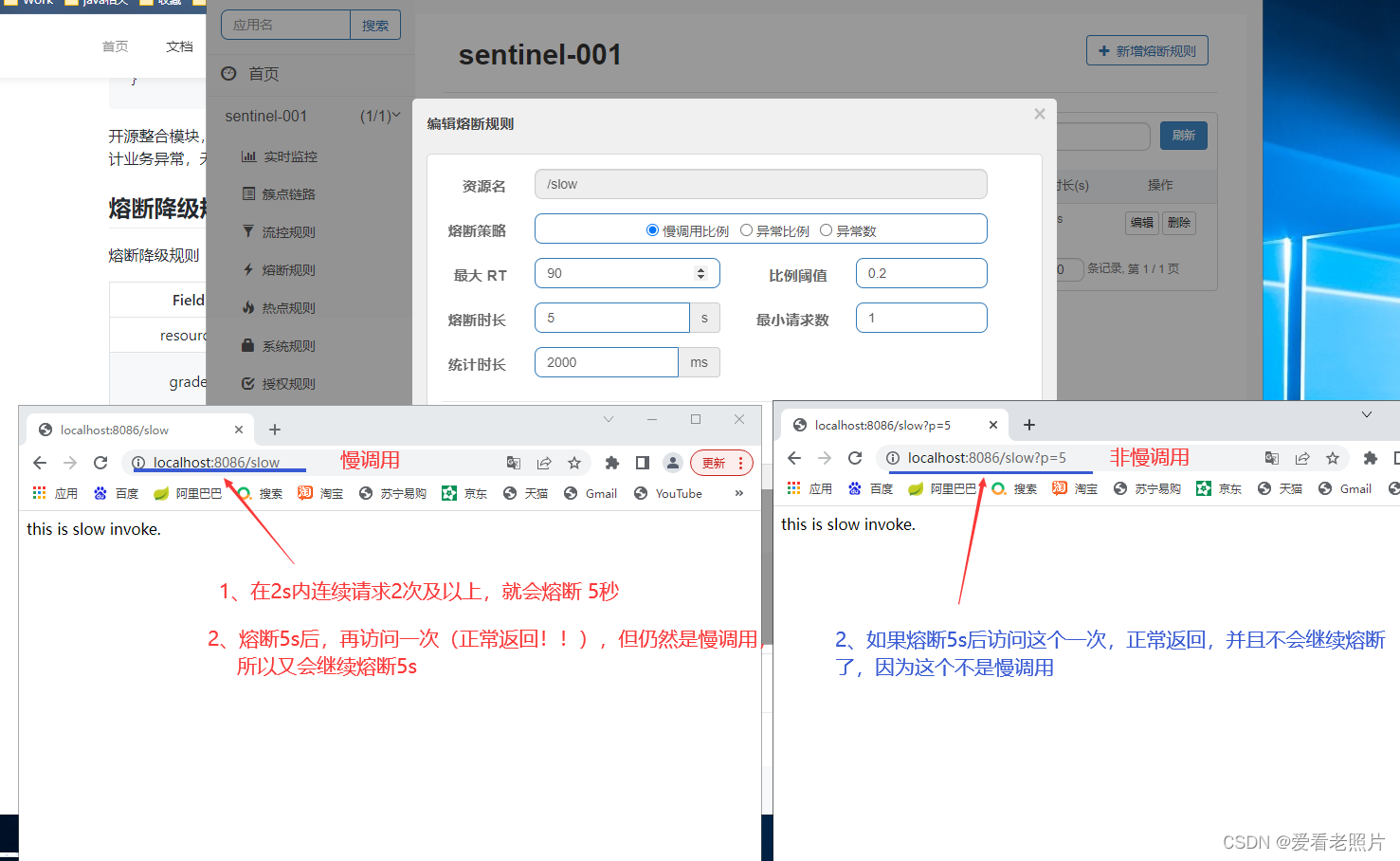This screenshot has height=861, width=1400.
Task: Open tab search dropdown in right browser
Action: click(x=1366, y=414)
